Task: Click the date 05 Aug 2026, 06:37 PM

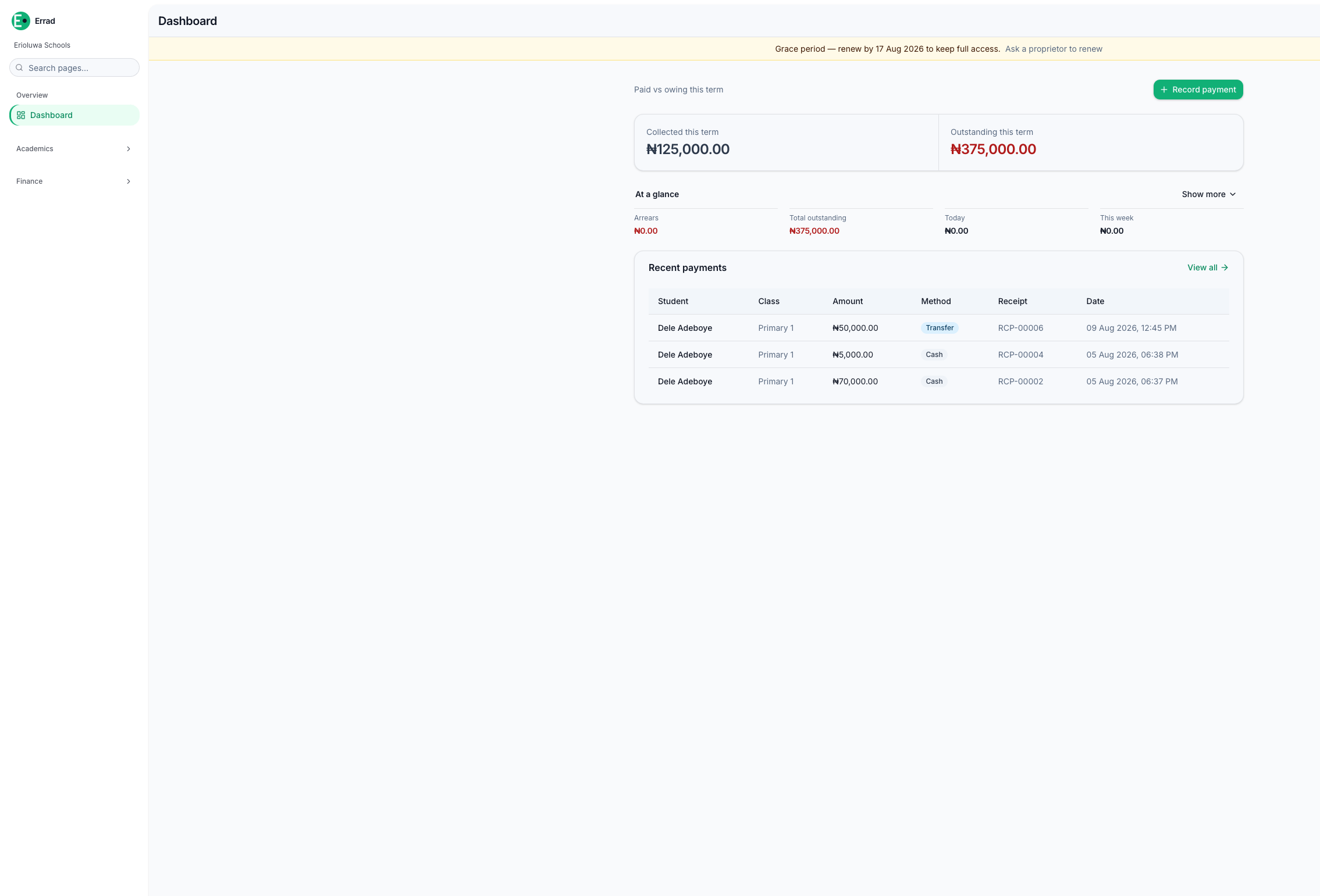Action: coord(1132,381)
